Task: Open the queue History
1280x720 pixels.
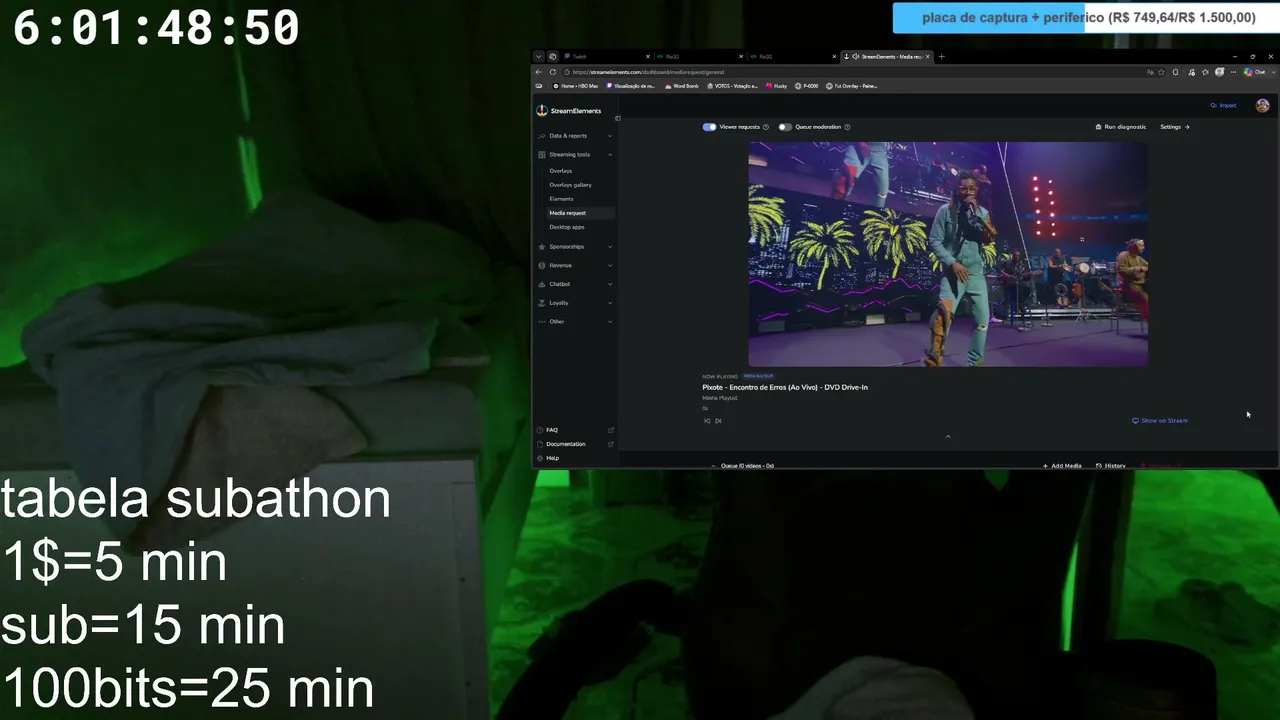Action: 1111,465
